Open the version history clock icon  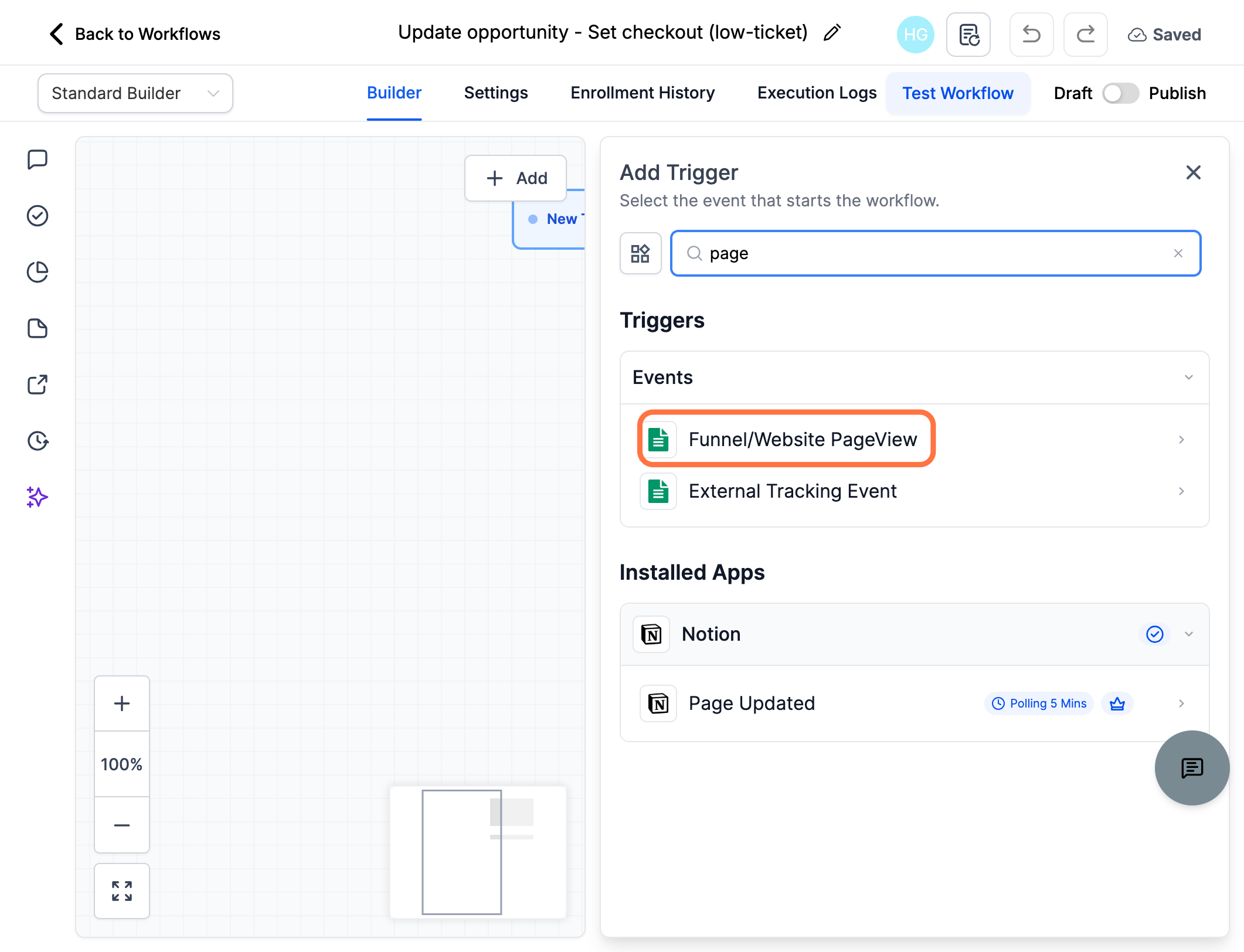coord(38,441)
